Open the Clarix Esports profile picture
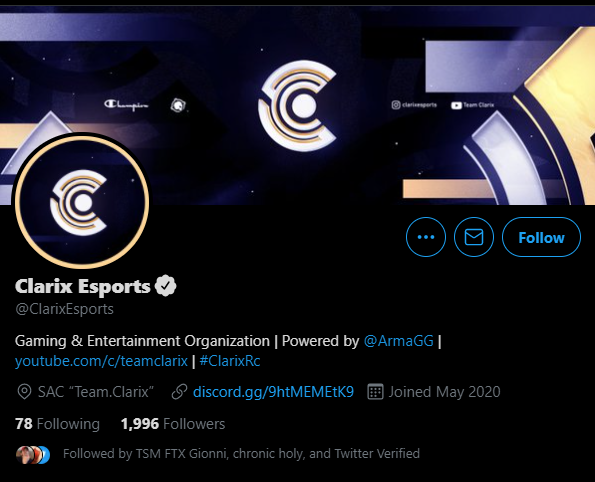Screen dimensions: 595x482 pyautogui.click(x=82, y=202)
